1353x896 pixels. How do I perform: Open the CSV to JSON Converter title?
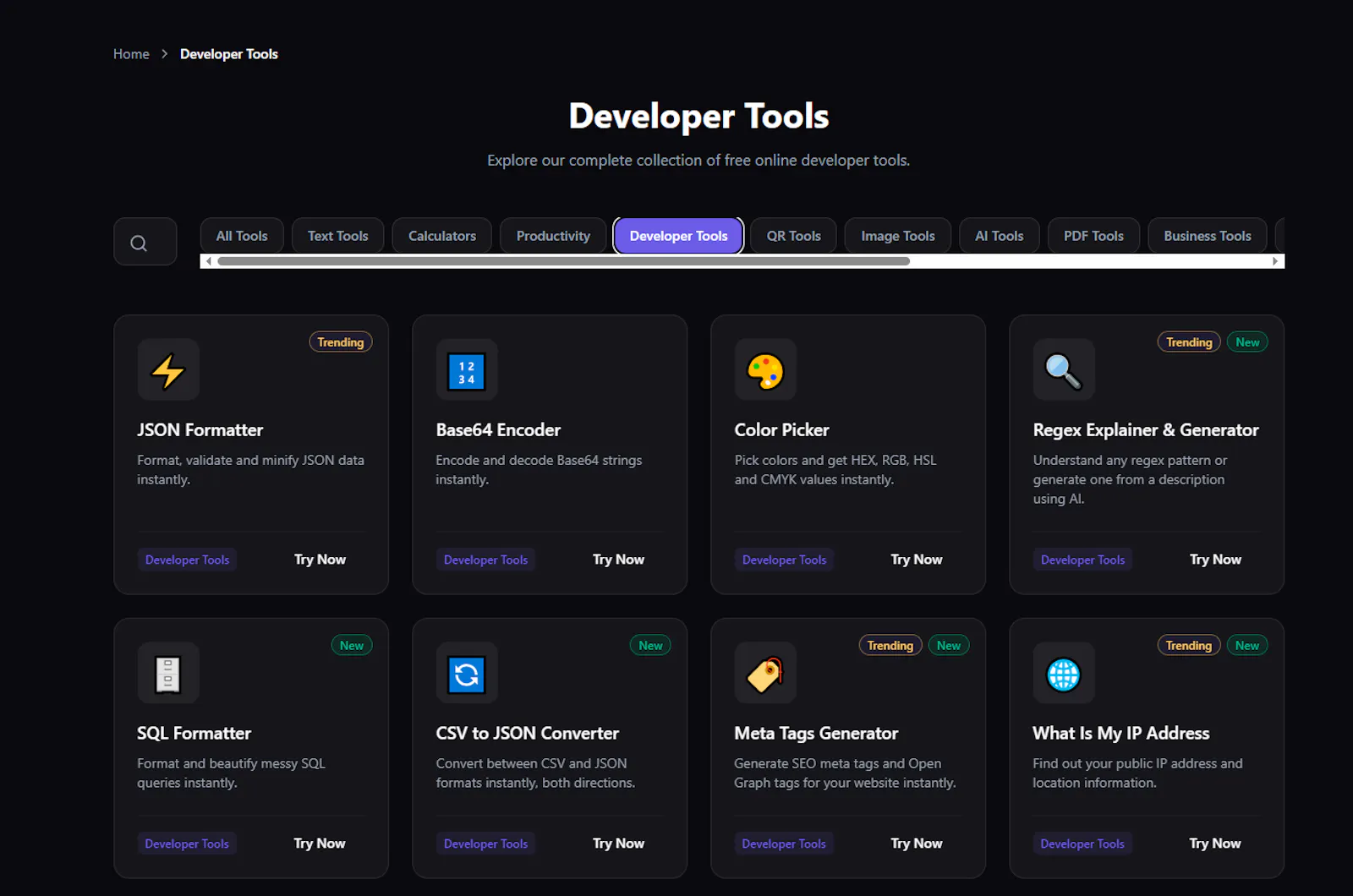click(528, 734)
